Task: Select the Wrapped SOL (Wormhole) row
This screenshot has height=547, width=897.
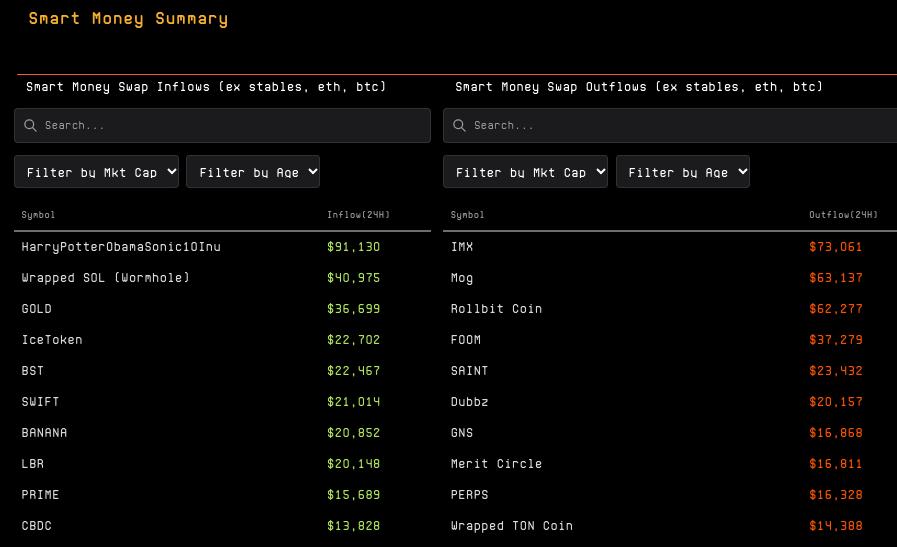Action: point(105,278)
